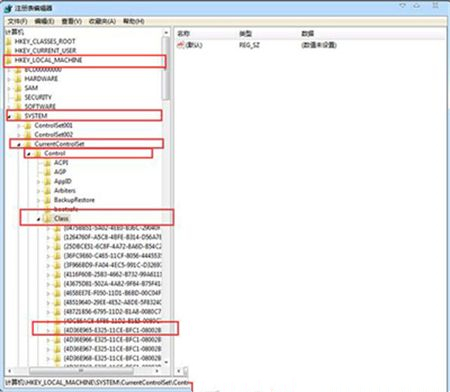This screenshot has width=450, height=392.
Task: Collapse the Control key
Action: 29,154
